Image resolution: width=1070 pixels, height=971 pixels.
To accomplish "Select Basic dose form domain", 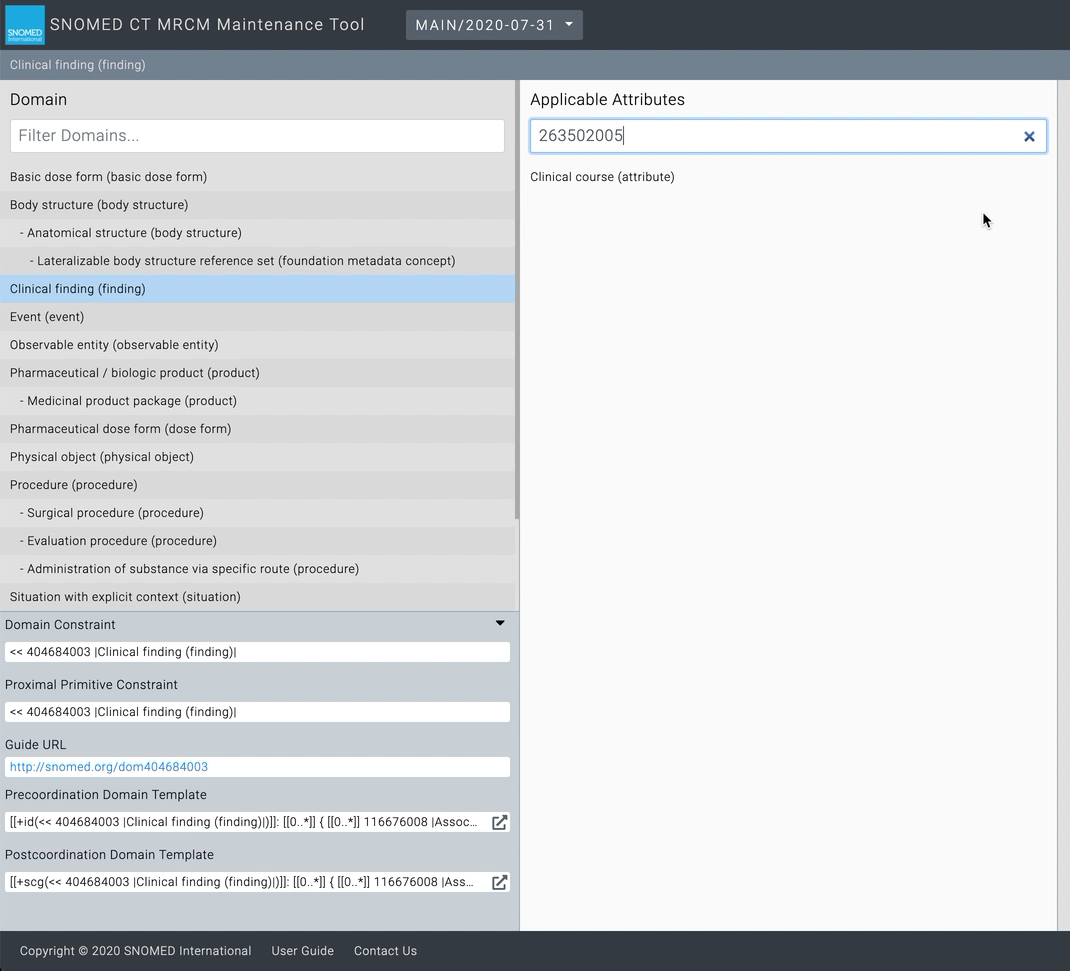I will [x=257, y=177].
